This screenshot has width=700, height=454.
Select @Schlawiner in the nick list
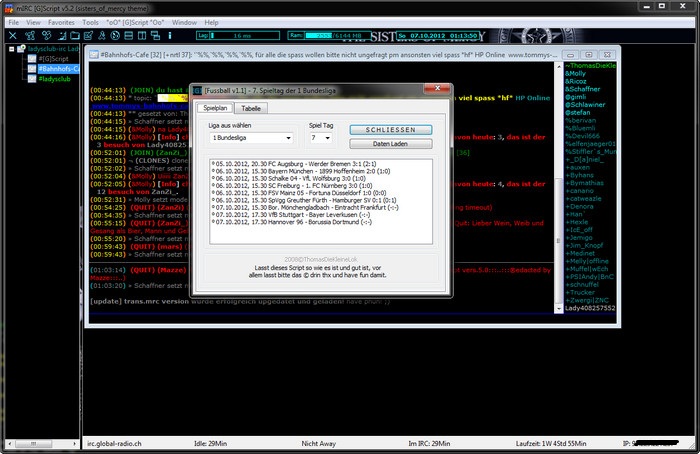click(x=585, y=105)
